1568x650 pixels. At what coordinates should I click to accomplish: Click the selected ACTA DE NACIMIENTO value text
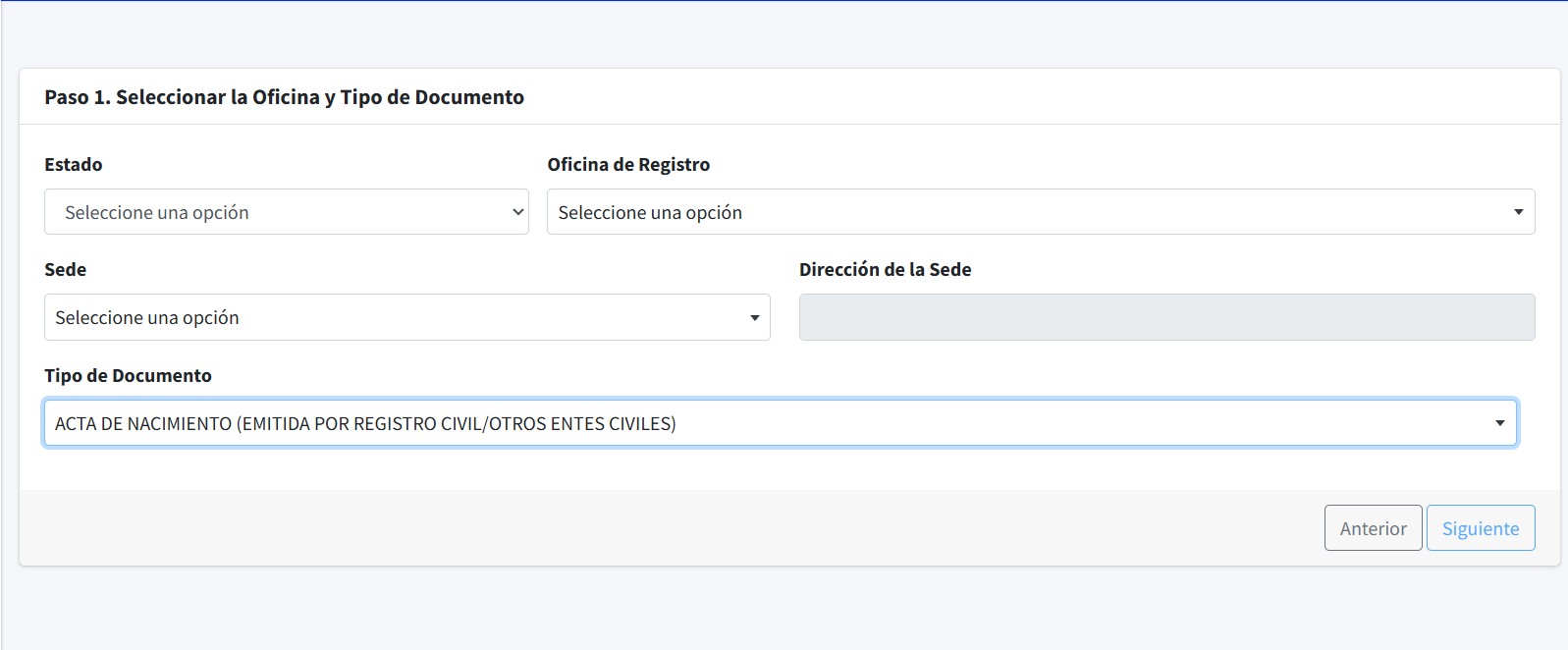coord(365,424)
